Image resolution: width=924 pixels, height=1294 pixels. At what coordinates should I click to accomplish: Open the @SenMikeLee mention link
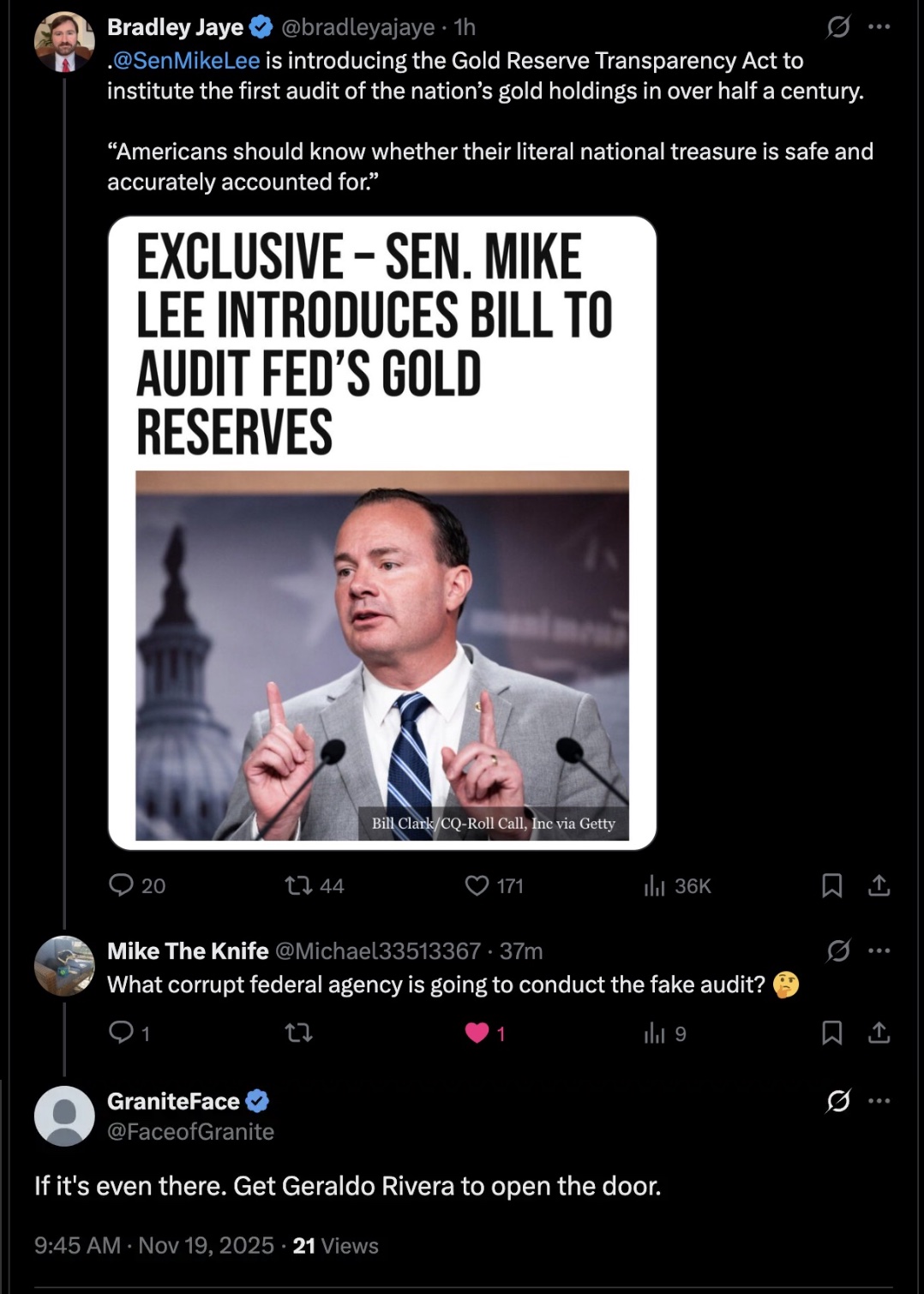tap(185, 60)
